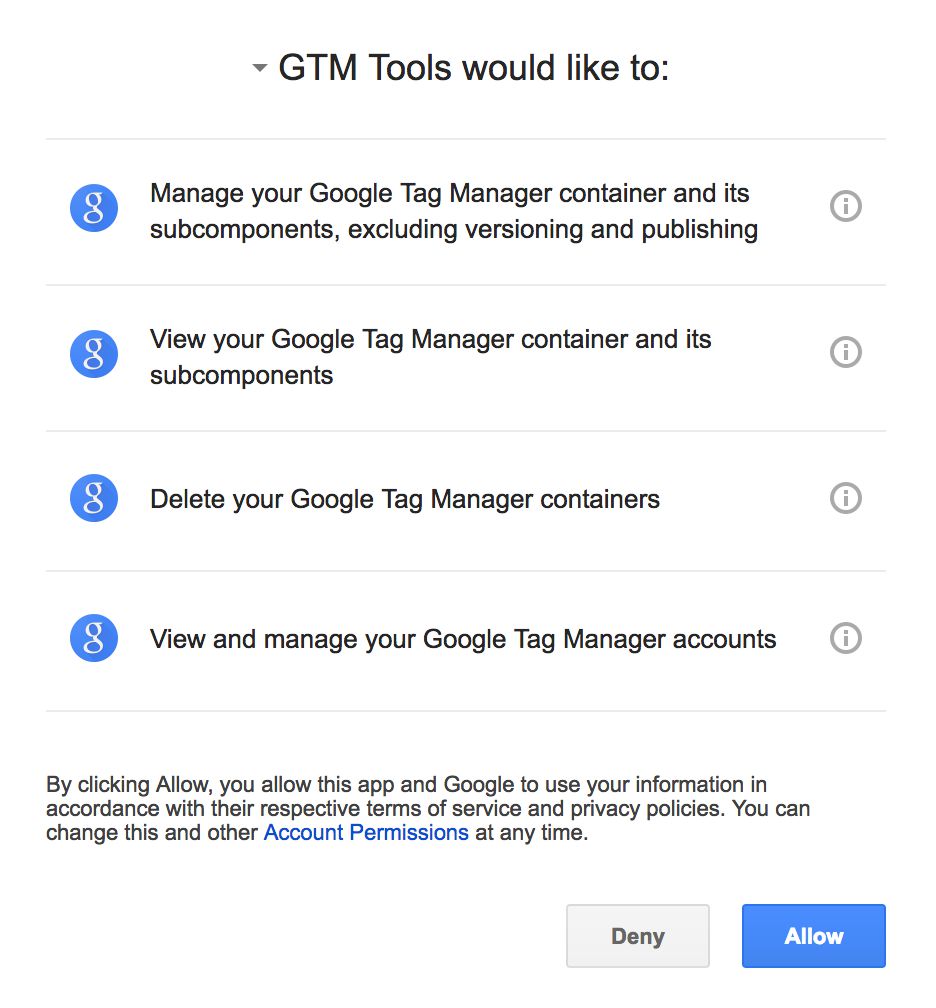This screenshot has height=1008, width=936.
Task: Show info for Delete containers permission
Action: coord(845,498)
